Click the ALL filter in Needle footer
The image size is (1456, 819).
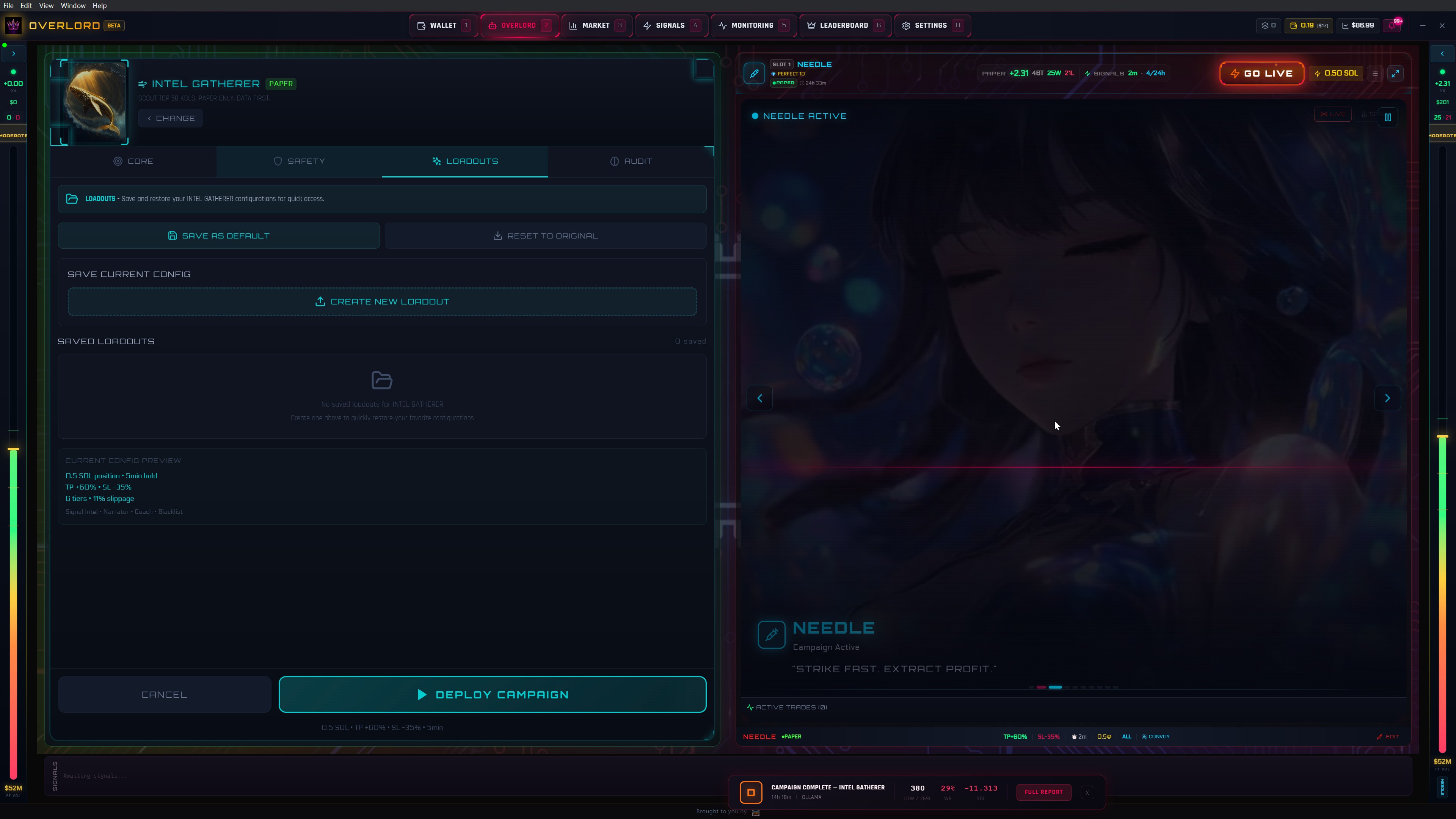tap(1127, 736)
